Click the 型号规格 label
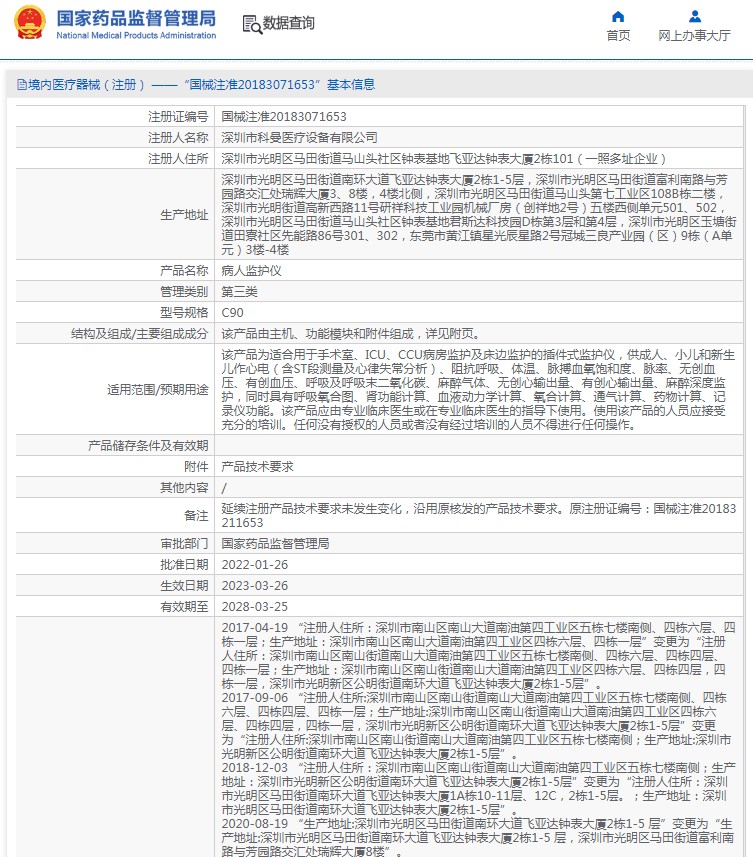 click(x=184, y=313)
